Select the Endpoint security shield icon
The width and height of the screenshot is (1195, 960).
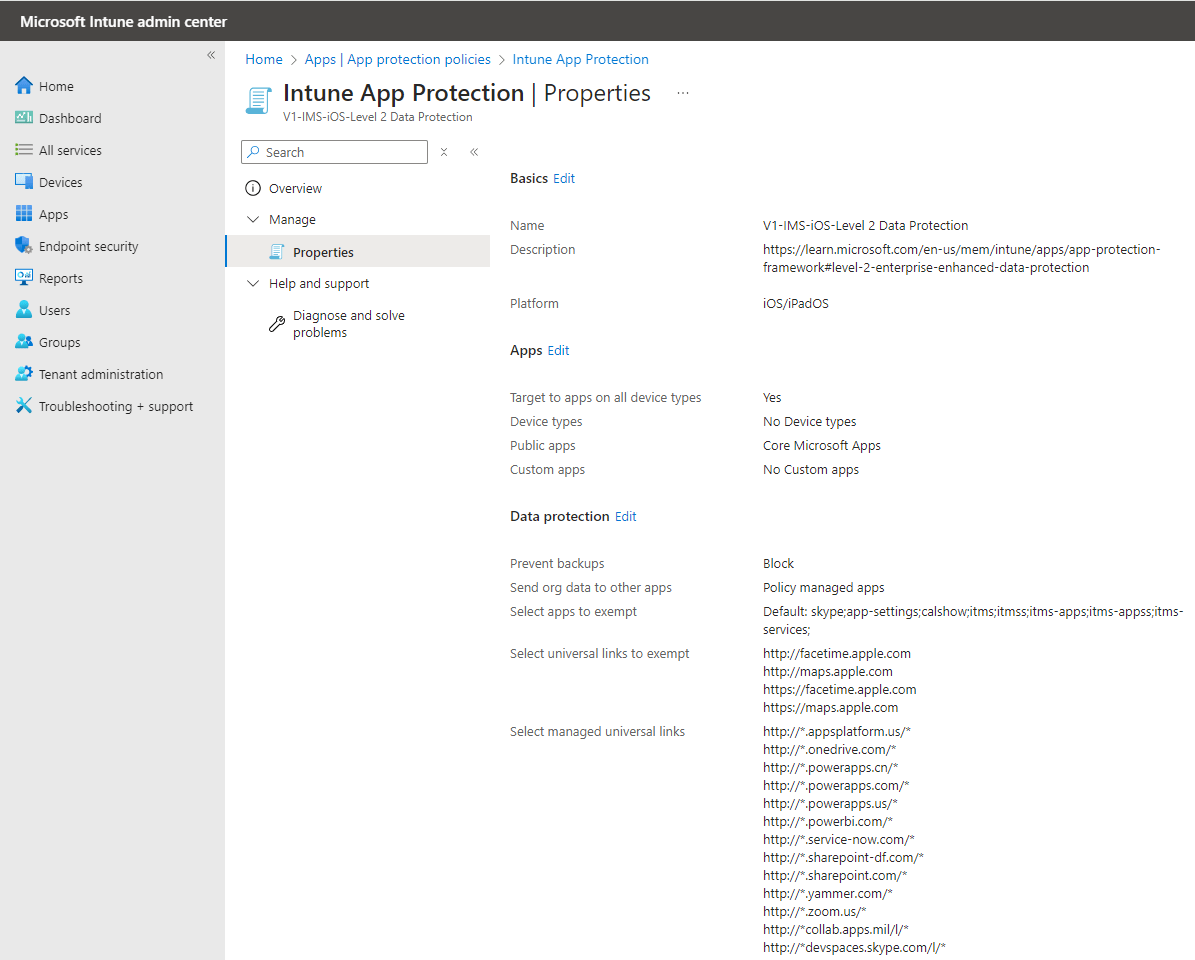(24, 245)
